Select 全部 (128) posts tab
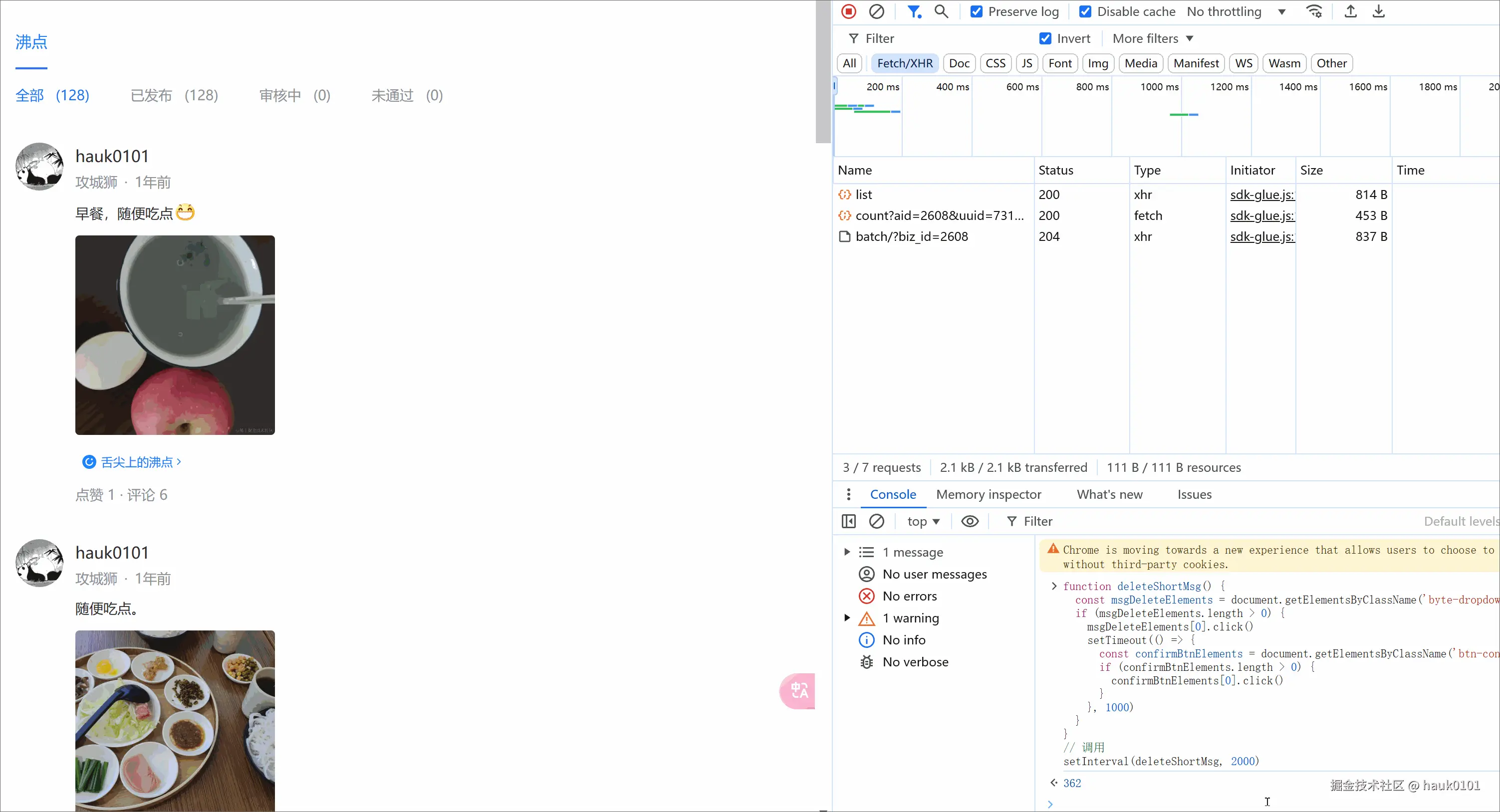The image size is (1500, 812). point(52,95)
